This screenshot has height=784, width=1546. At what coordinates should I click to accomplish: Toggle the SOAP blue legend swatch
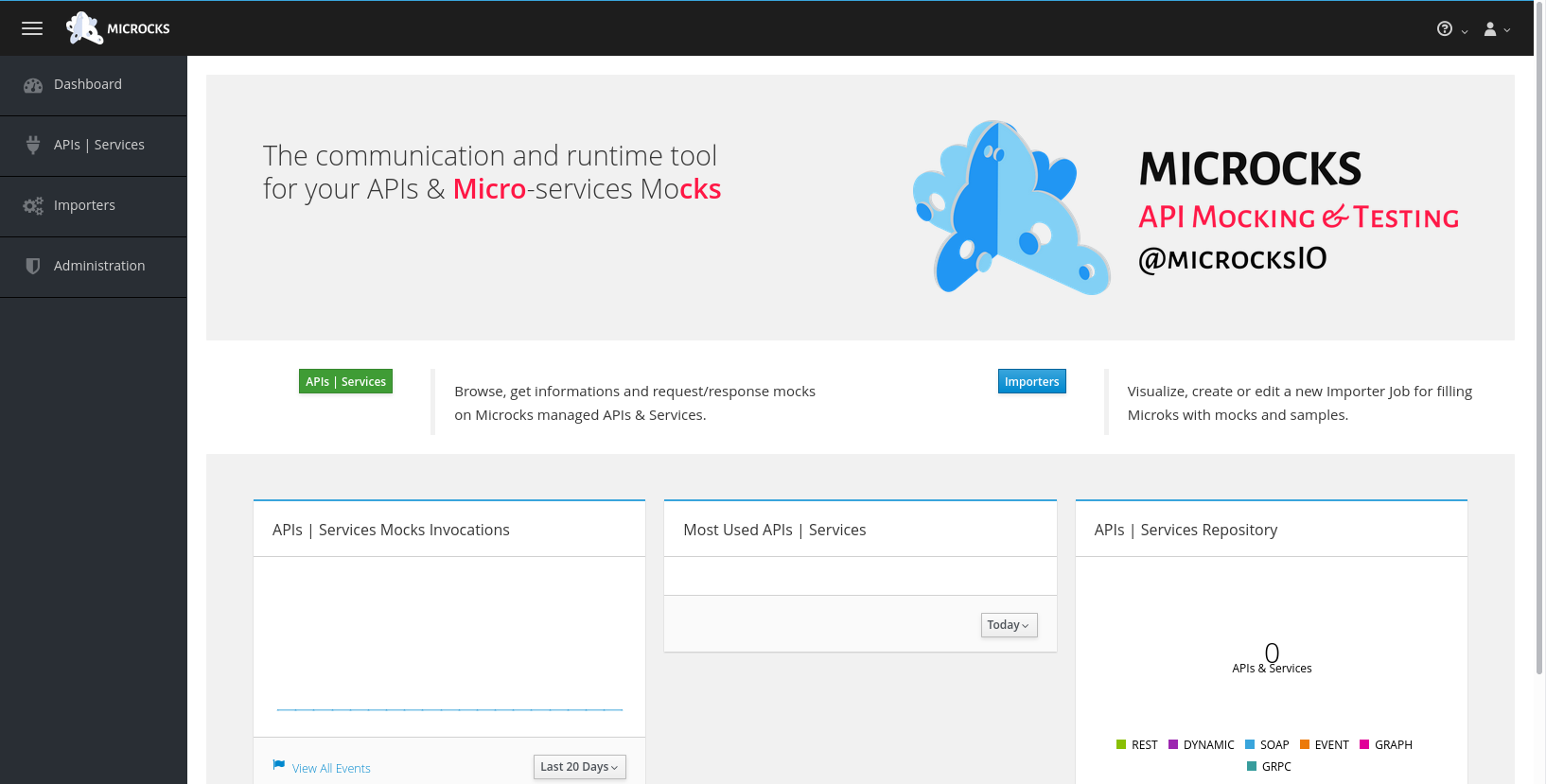[1250, 744]
